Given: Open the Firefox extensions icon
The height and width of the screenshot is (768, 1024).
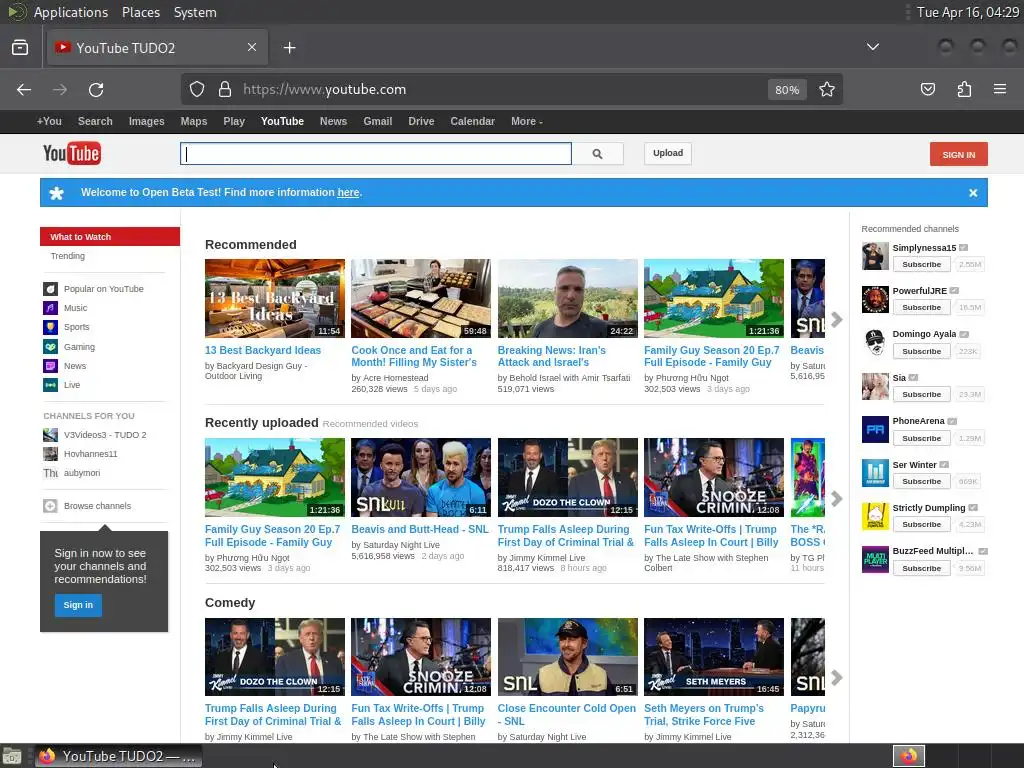Looking at the screenshot, I should [964, 89].
